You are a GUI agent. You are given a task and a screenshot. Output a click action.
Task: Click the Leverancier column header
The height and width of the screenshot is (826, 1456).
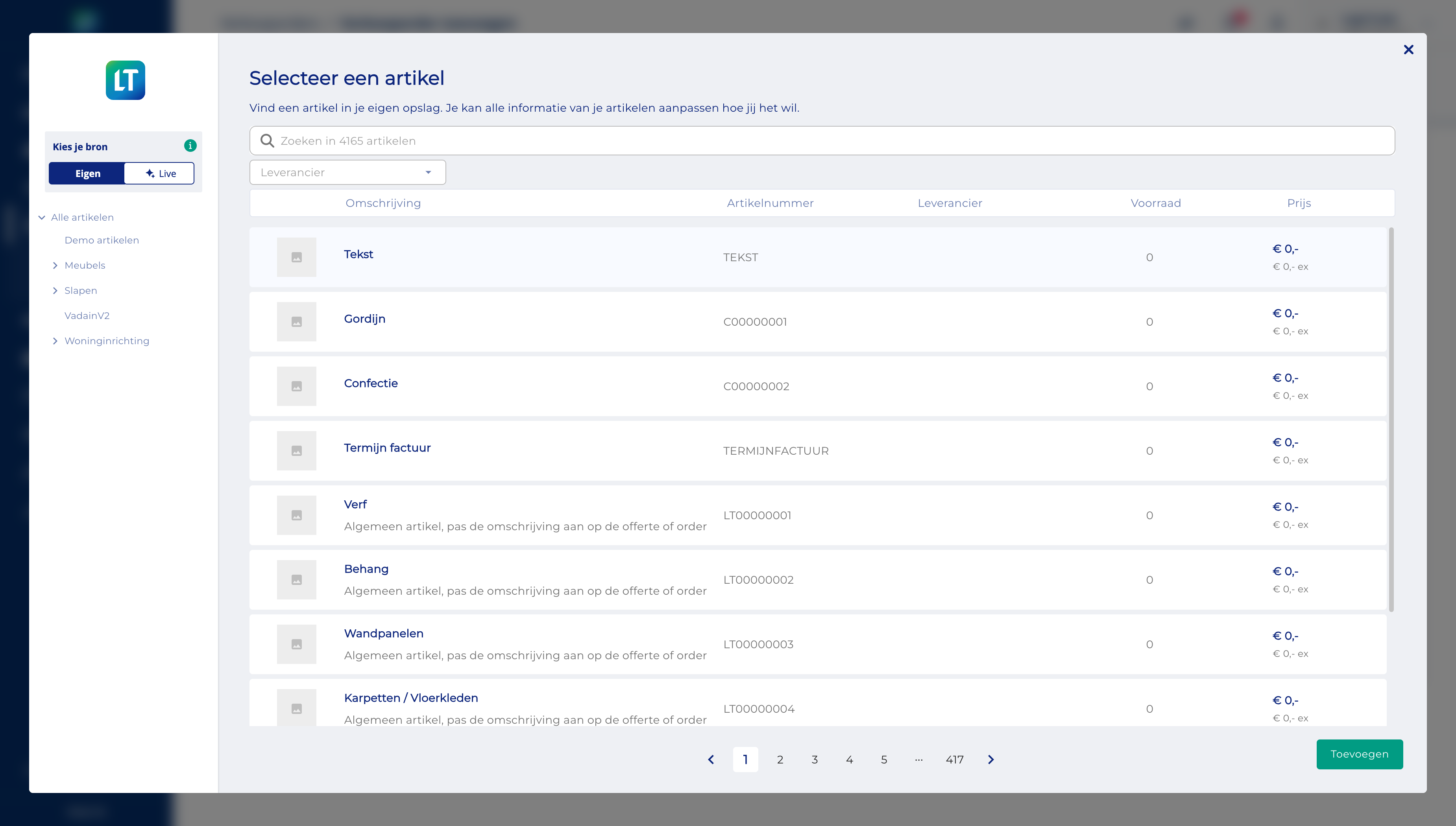pyautogui.click(x=950, y=203)
